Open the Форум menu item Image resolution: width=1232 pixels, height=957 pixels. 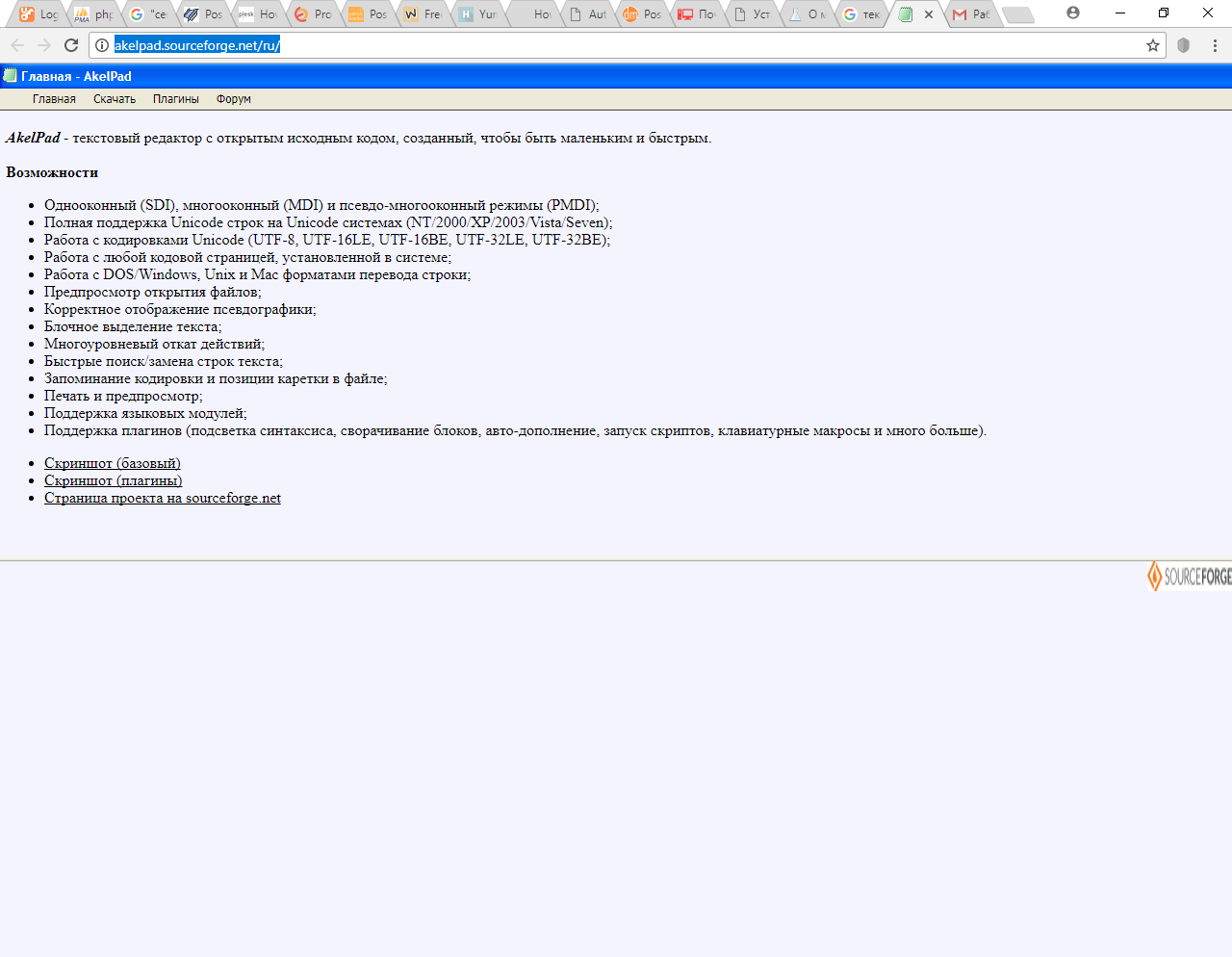234,99
